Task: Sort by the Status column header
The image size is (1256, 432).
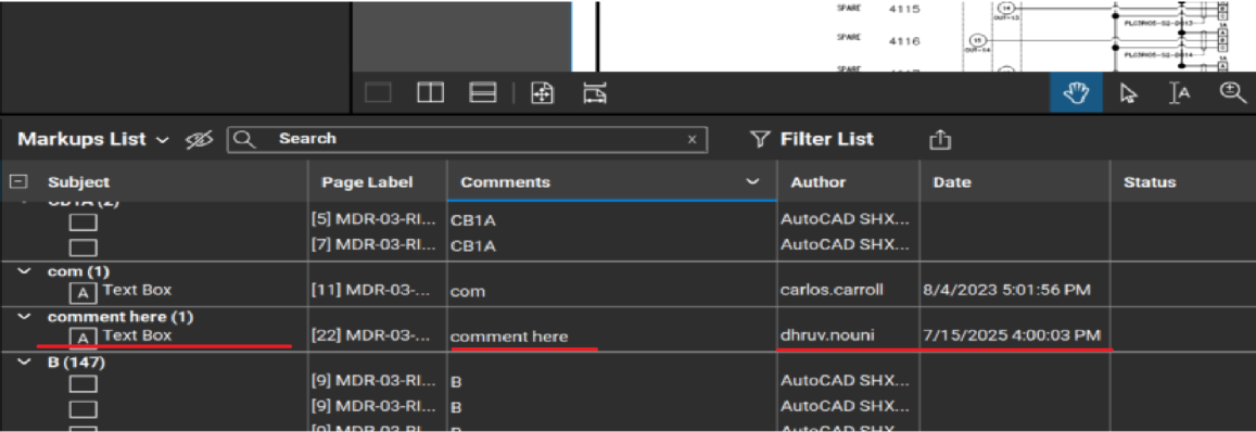Action: (1149, 182)
